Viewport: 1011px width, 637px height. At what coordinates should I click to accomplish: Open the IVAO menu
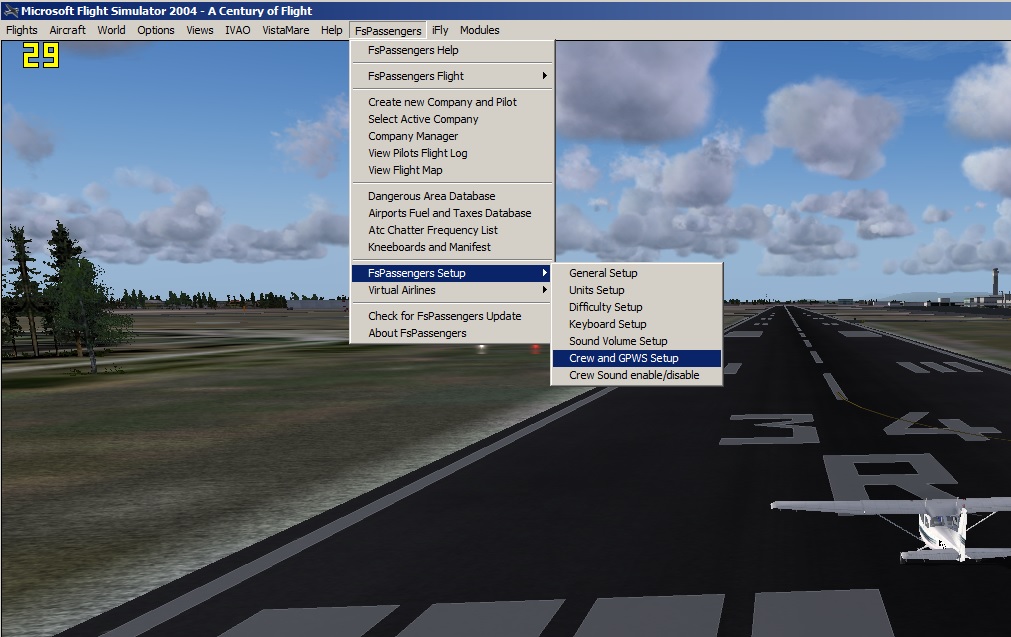(237, 30)
